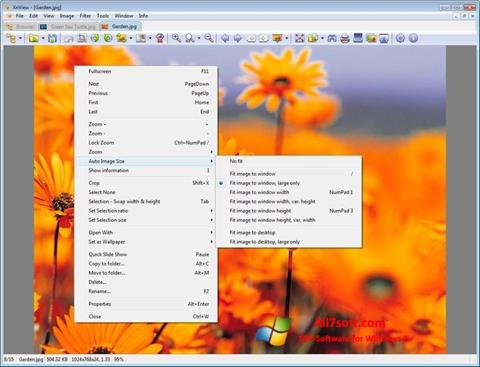Screen dimensions: 480x367
Task: Click the rotate right green icon
Action: pos(108,38)
